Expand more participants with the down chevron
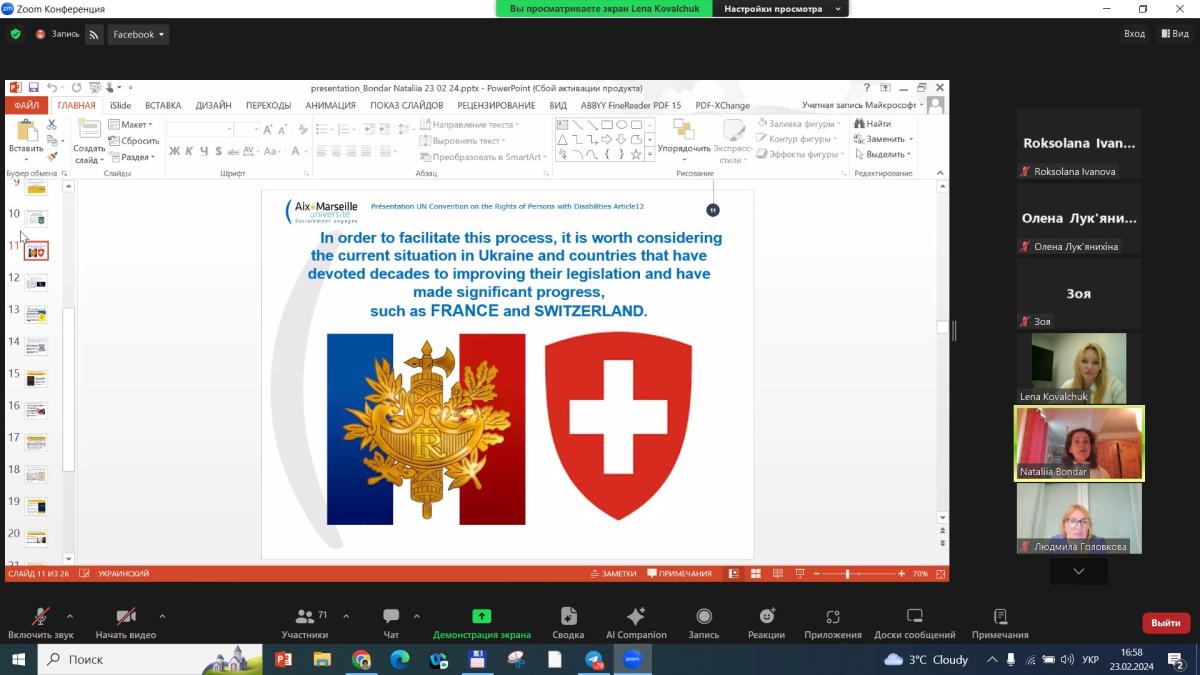Image resolution: width=1200 pixels, height=675 pixels. (x=1078, y=571)
